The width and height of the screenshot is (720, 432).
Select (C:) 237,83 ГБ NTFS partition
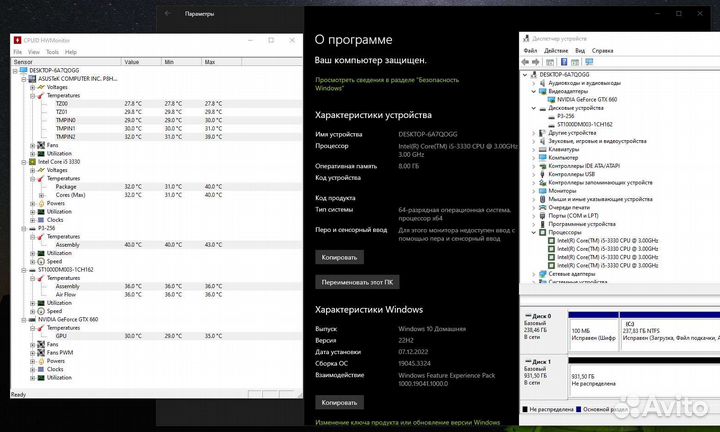click(x=670, y=332)
